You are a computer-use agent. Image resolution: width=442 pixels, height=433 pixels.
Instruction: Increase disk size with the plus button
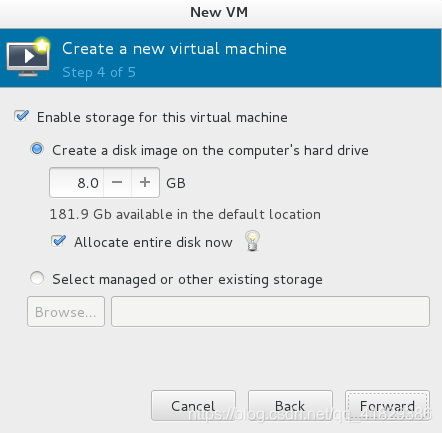[145, 182]
